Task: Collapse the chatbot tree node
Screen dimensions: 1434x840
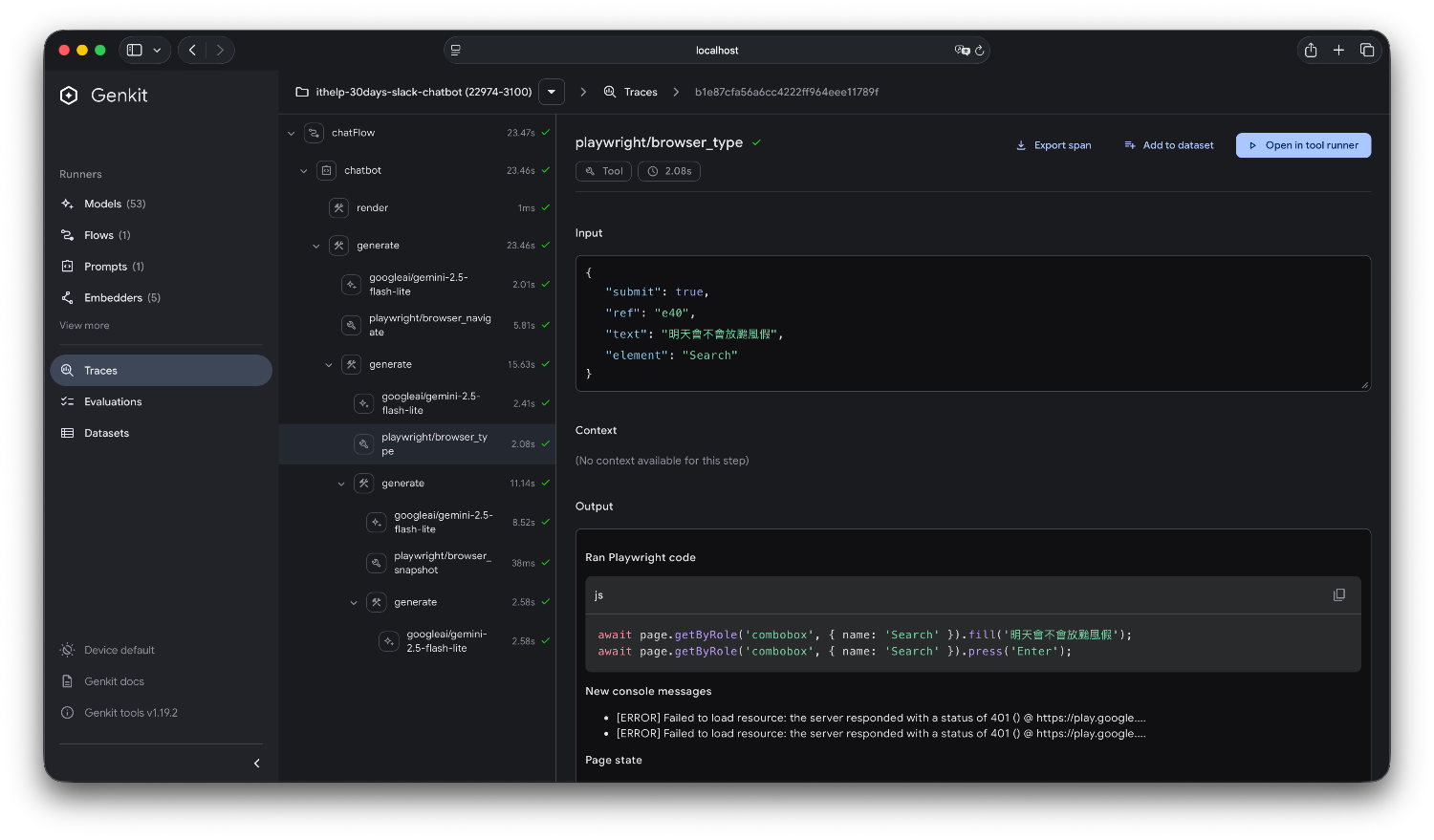Action: coord(304,171)
